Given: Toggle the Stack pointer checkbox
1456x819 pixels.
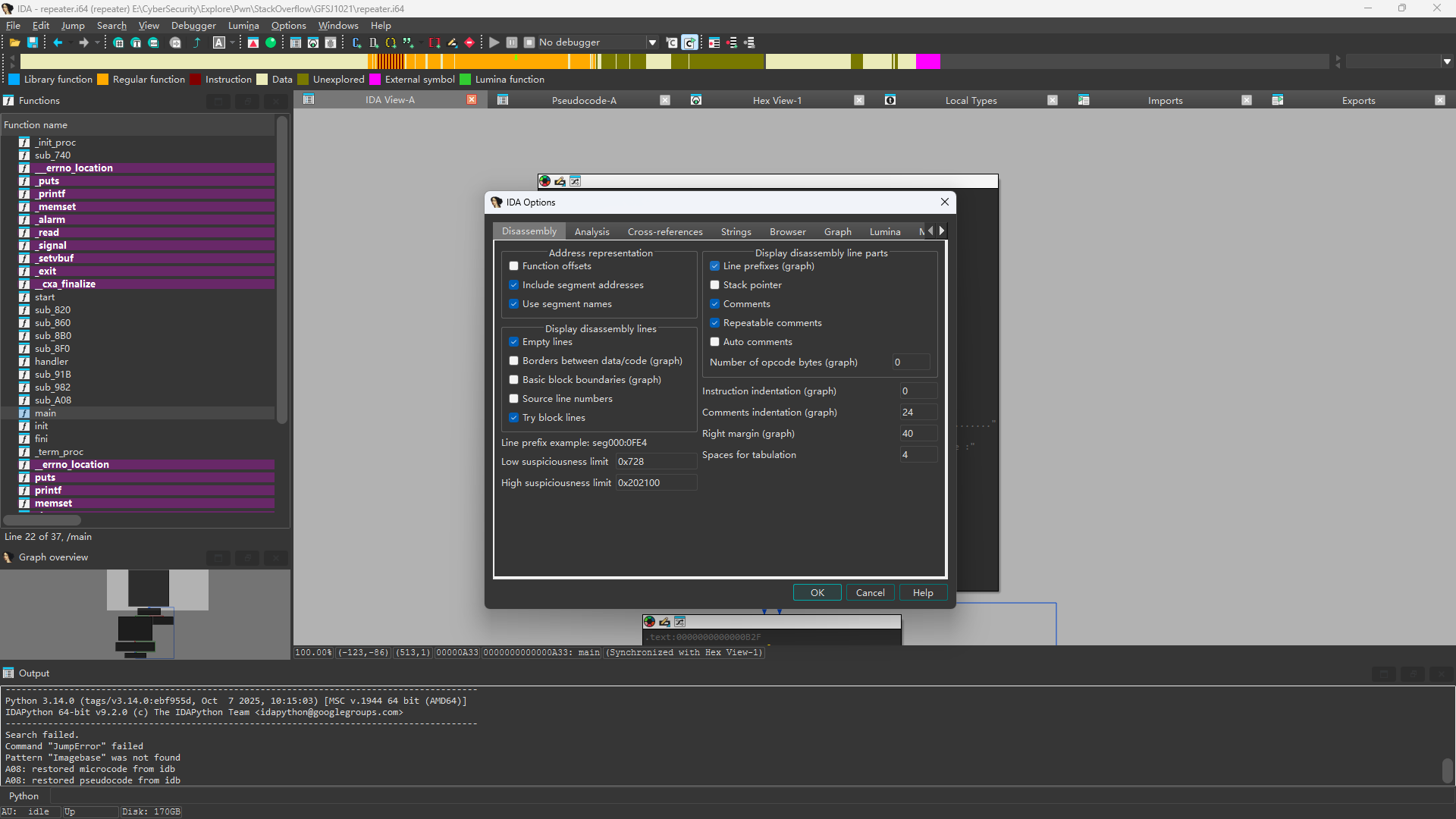Looking at the screenshot, I should [x=715, y=285].
